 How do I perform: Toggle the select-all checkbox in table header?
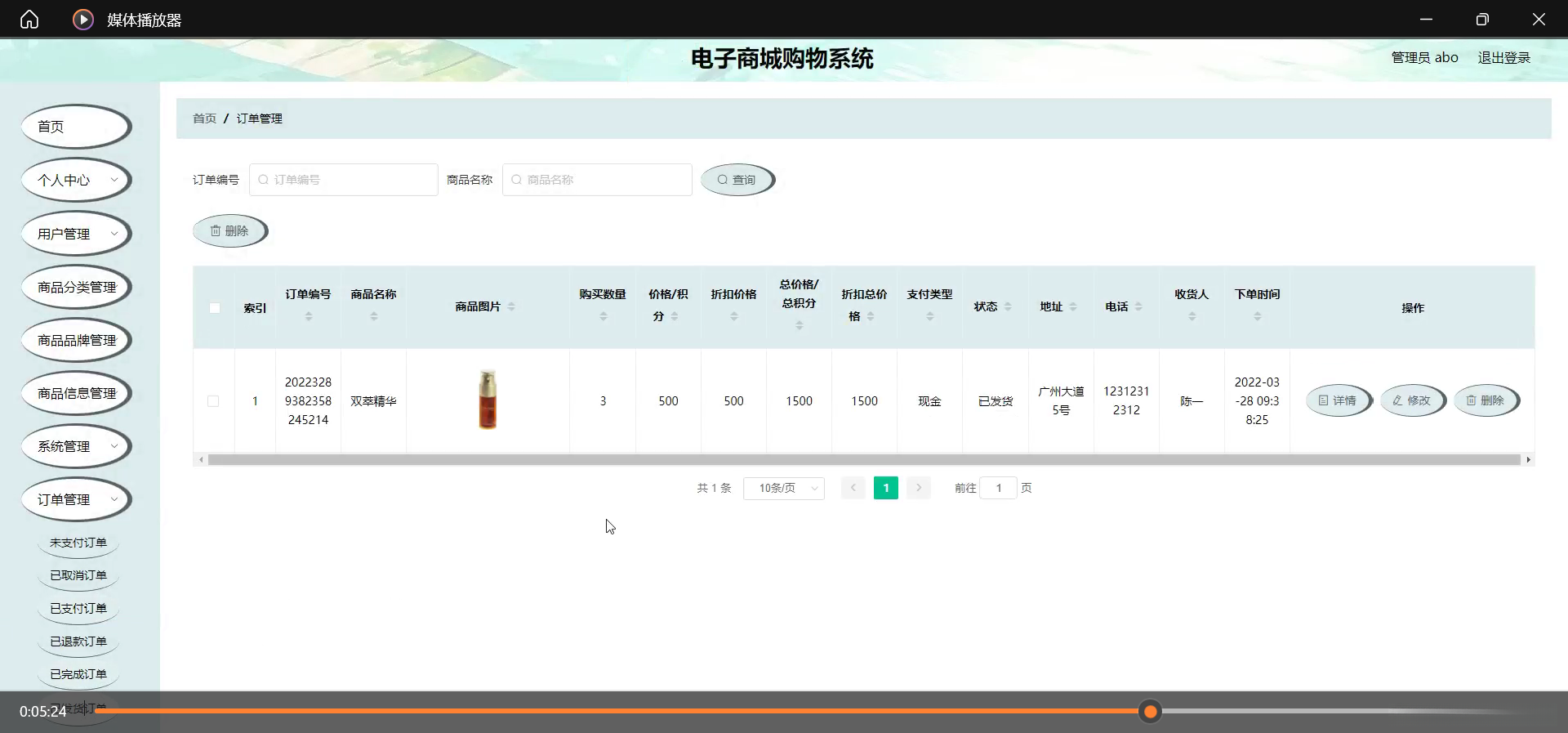tap(215, 308)
